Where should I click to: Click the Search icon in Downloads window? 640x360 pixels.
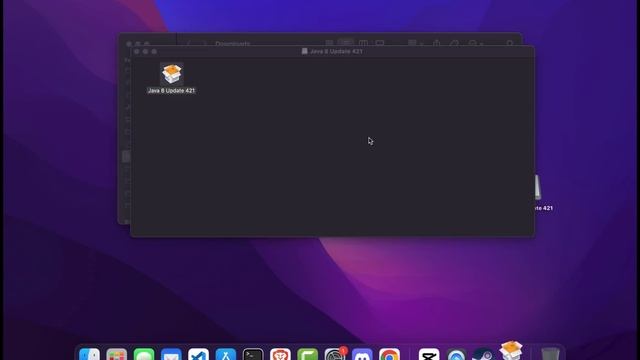tap(510, 43)
